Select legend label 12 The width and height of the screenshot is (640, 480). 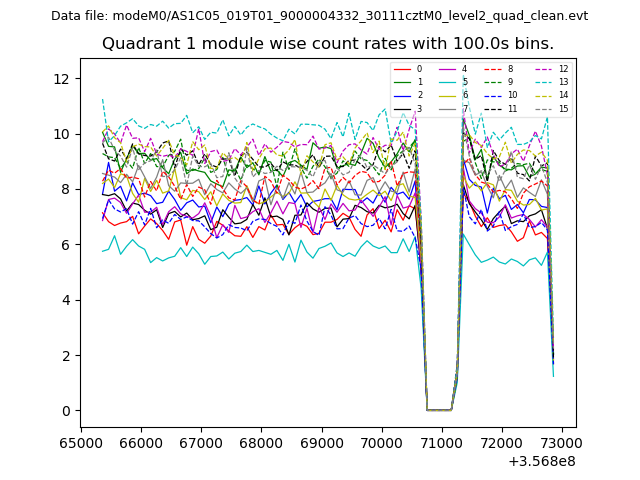(564, 69)
